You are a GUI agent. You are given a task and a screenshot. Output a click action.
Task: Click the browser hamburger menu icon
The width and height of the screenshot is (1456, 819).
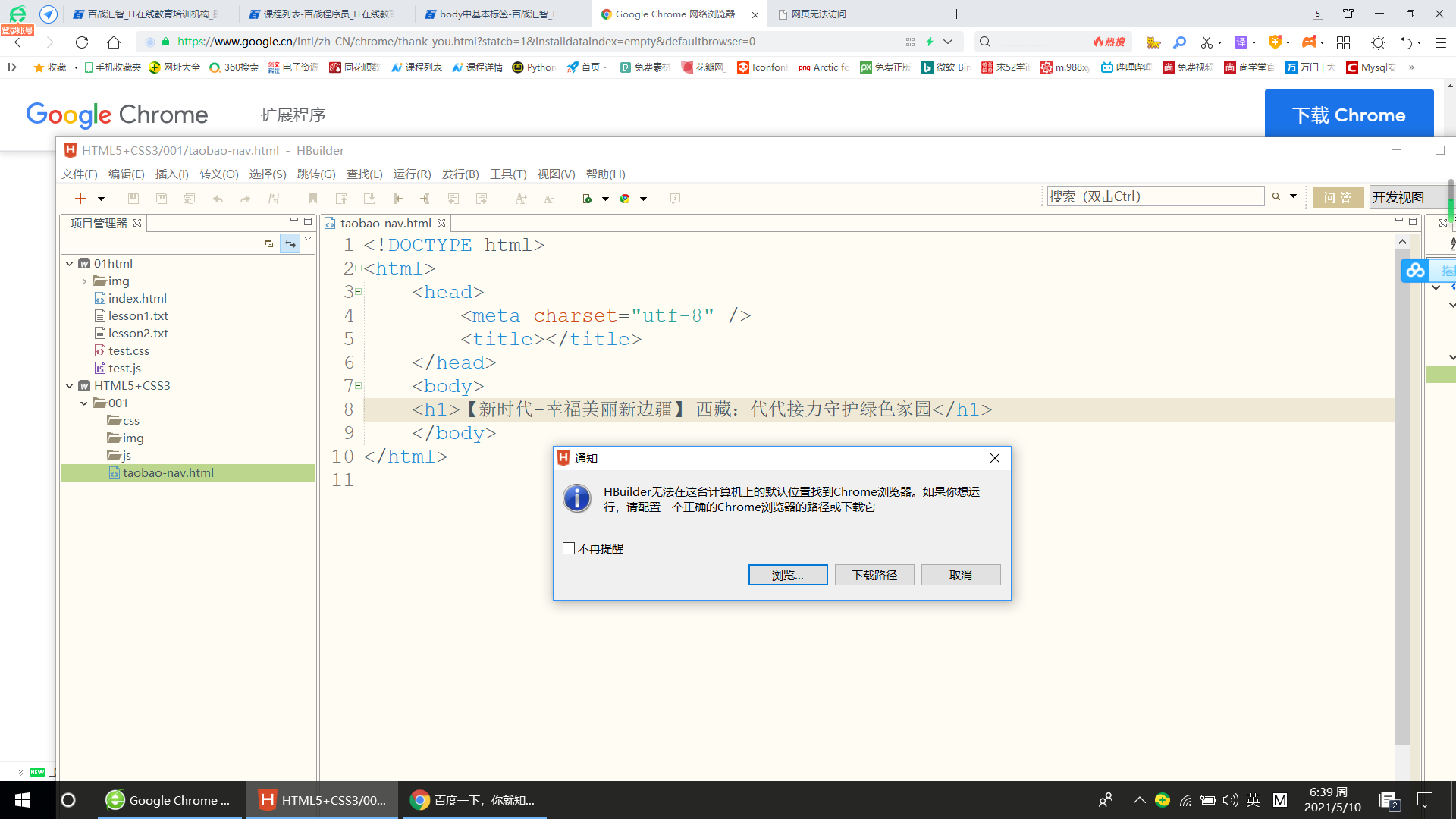click(1441, 42)
